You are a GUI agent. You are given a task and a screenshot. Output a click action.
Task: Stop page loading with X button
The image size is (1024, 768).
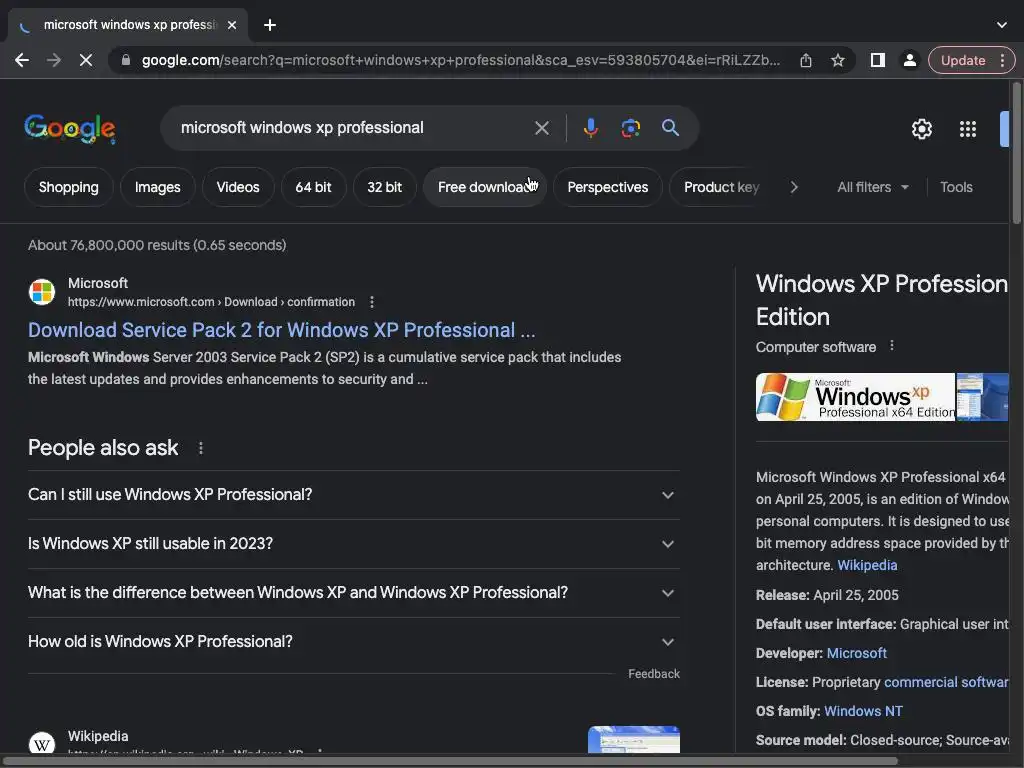(86, 60)
